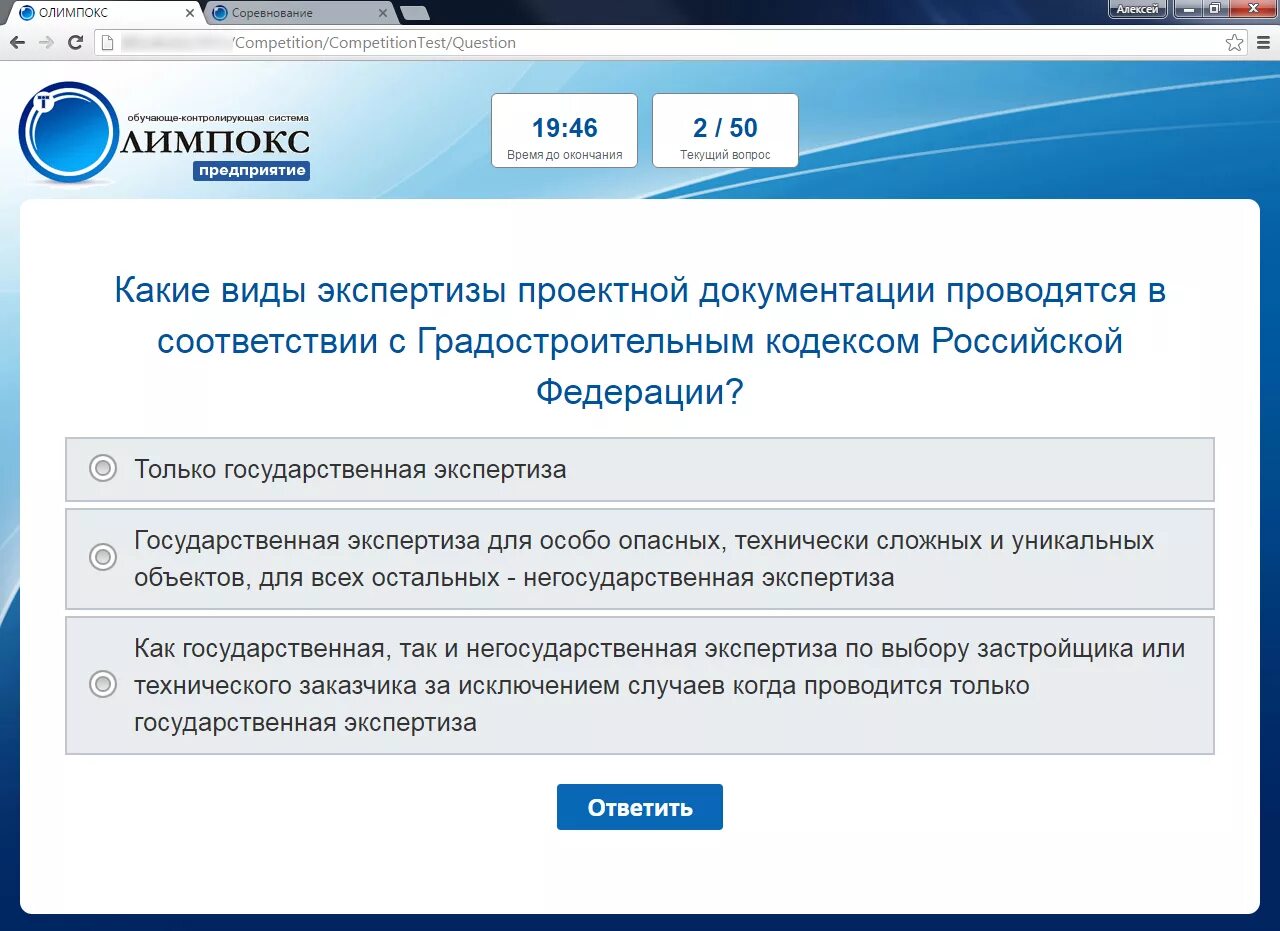This screenshot has width=1280, height=931.
Task: Maximize the browser window
Action: point(1213,9)
